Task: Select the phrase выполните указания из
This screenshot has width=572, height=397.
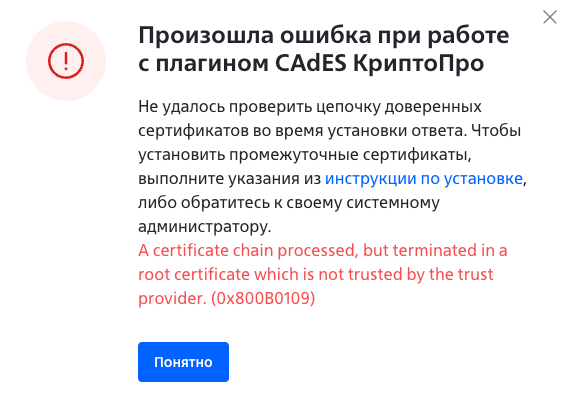Action: click(229, 179)
